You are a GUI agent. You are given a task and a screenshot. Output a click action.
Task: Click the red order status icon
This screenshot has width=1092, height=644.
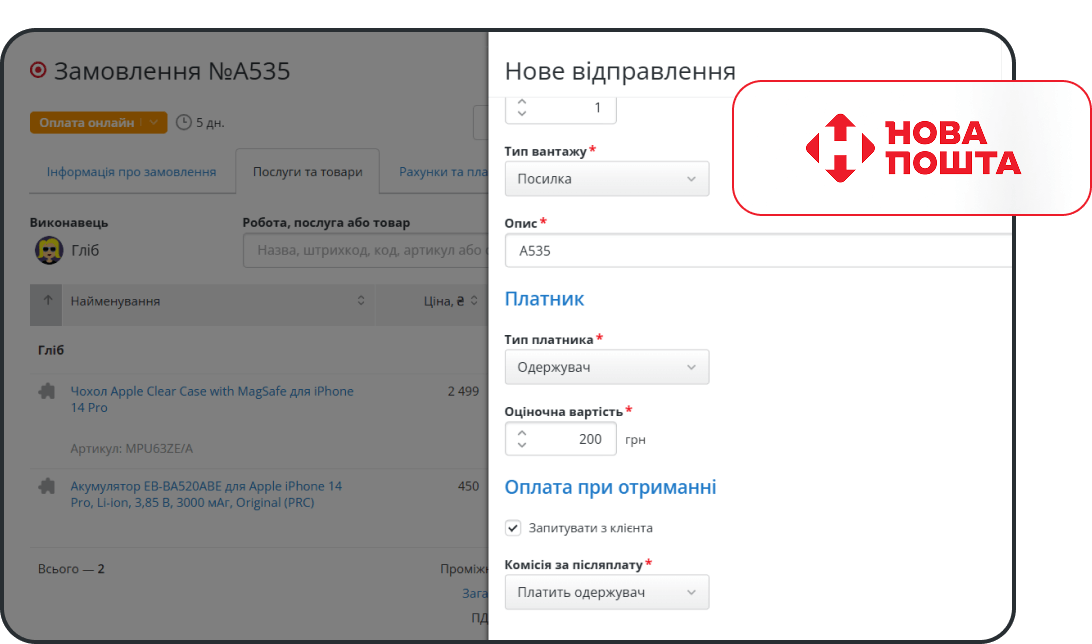(39, 71)
